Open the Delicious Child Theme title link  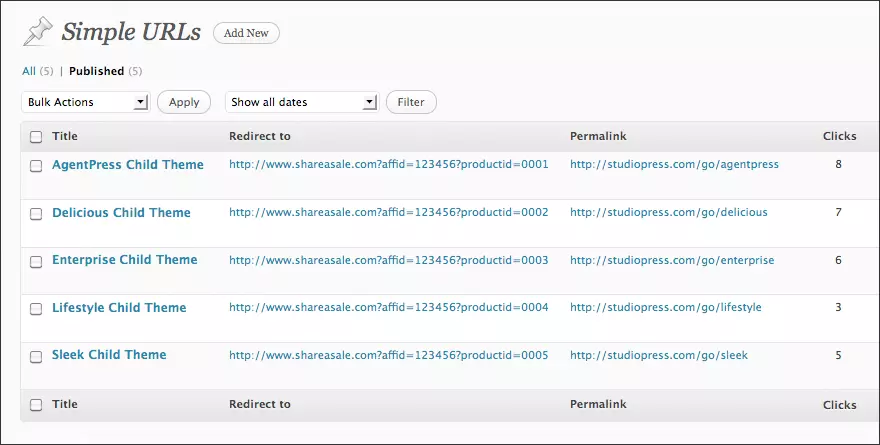(121, 213)
